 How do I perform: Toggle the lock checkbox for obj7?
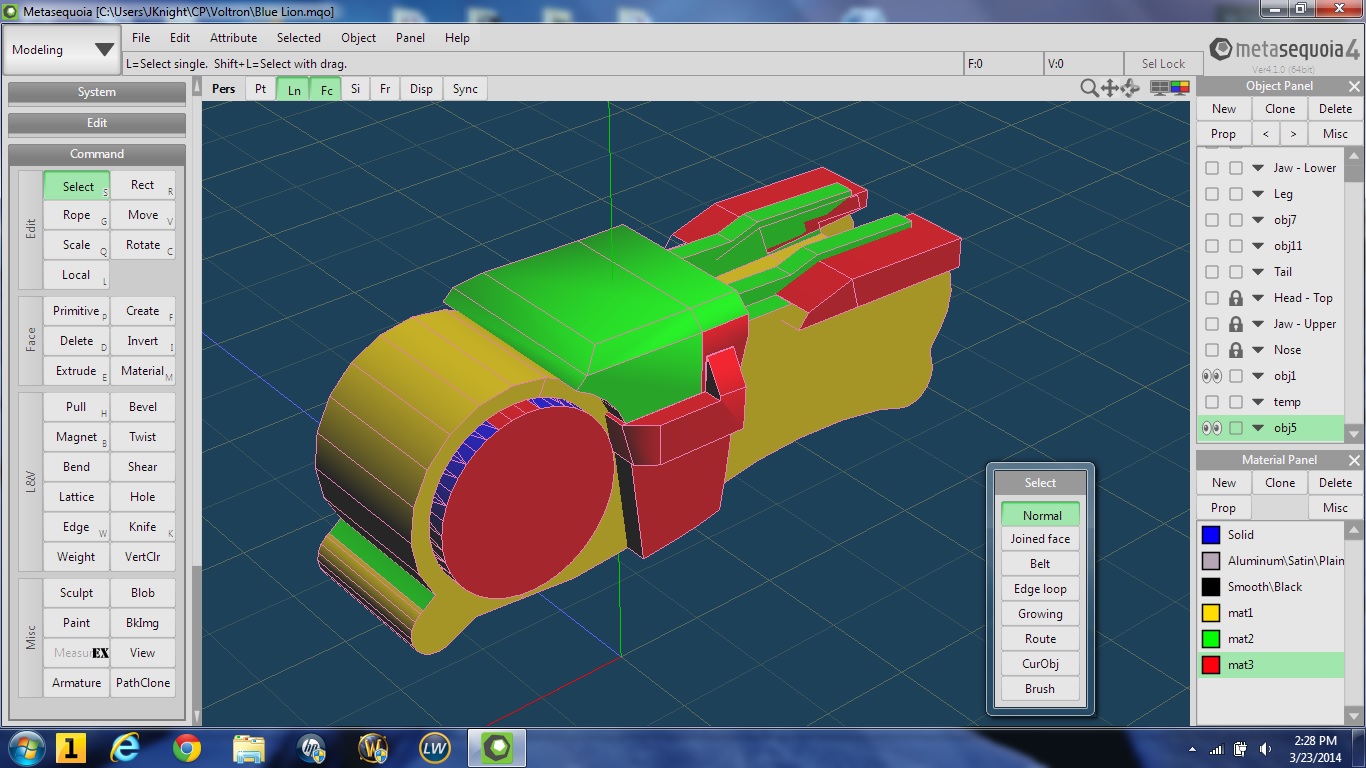(x=1236, y=220)
